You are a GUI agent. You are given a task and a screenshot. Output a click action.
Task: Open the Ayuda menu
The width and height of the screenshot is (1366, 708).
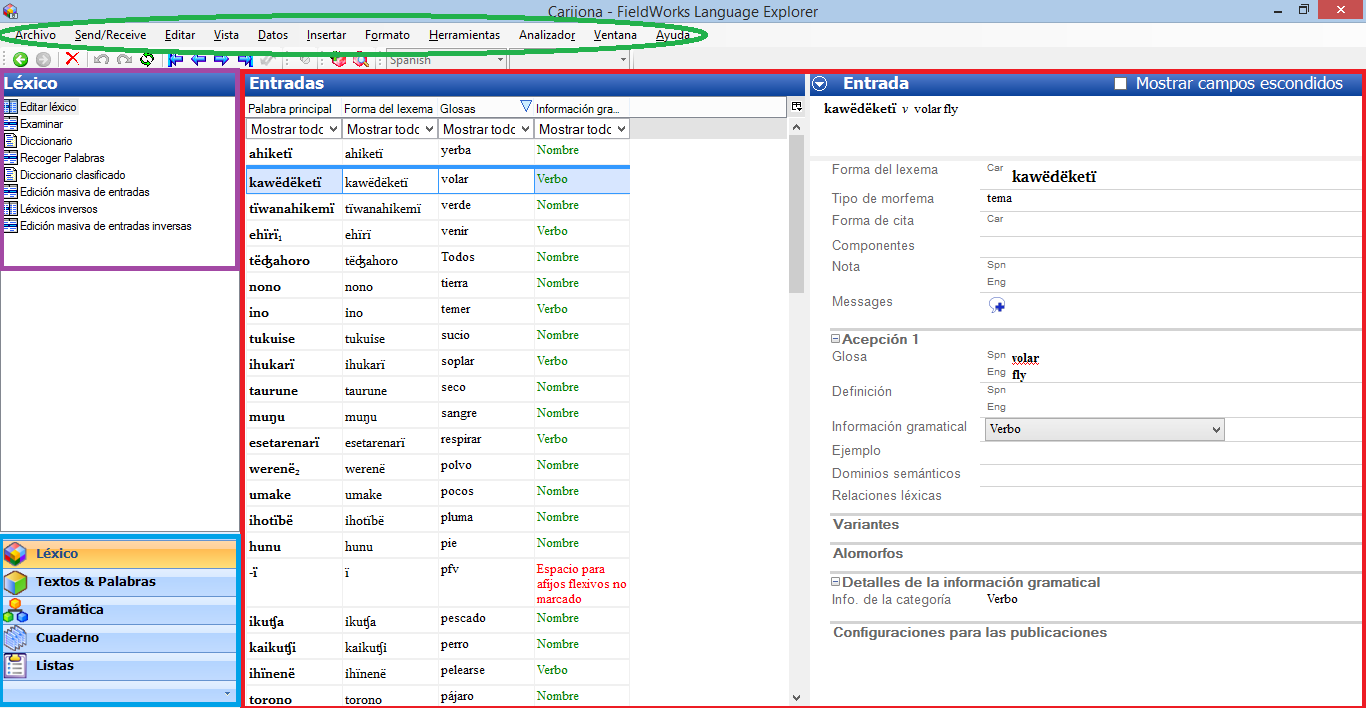pos(673,35)
